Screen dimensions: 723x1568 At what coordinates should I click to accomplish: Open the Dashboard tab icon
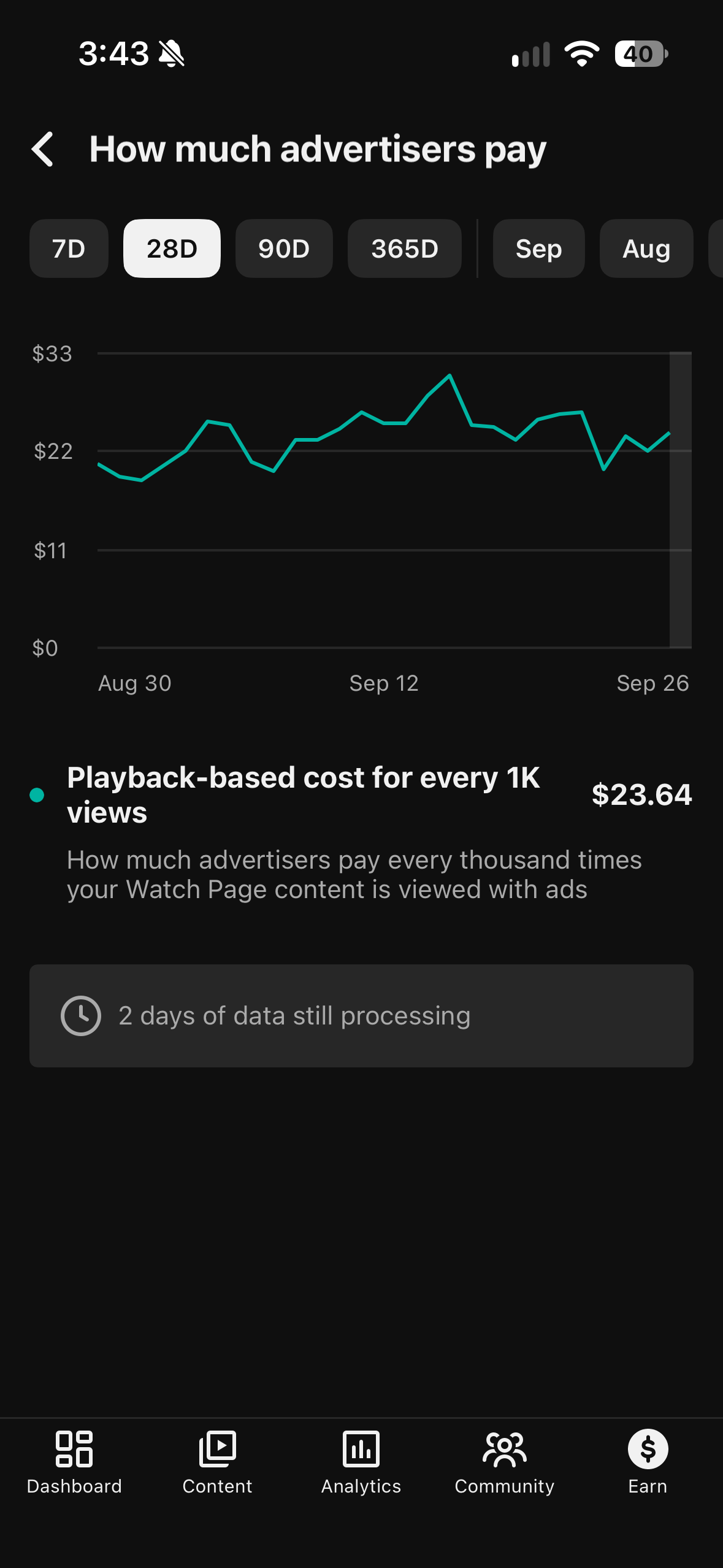pyautogui.click(x=74, y=1449)
